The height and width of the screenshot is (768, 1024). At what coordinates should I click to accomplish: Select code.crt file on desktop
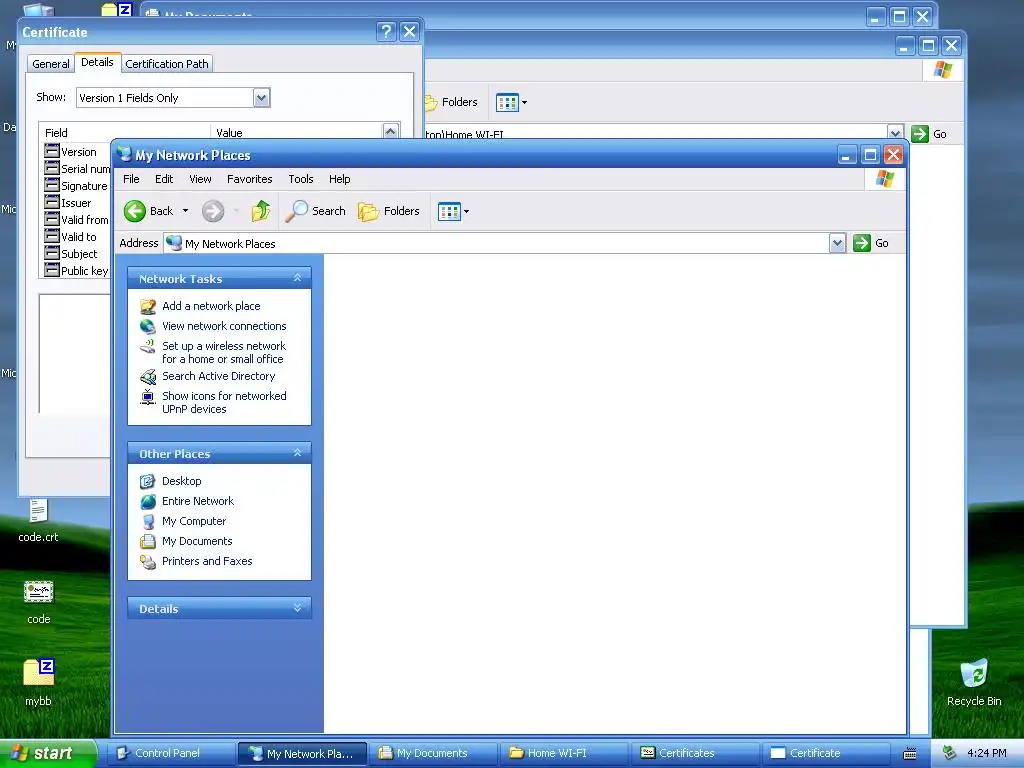38,520
